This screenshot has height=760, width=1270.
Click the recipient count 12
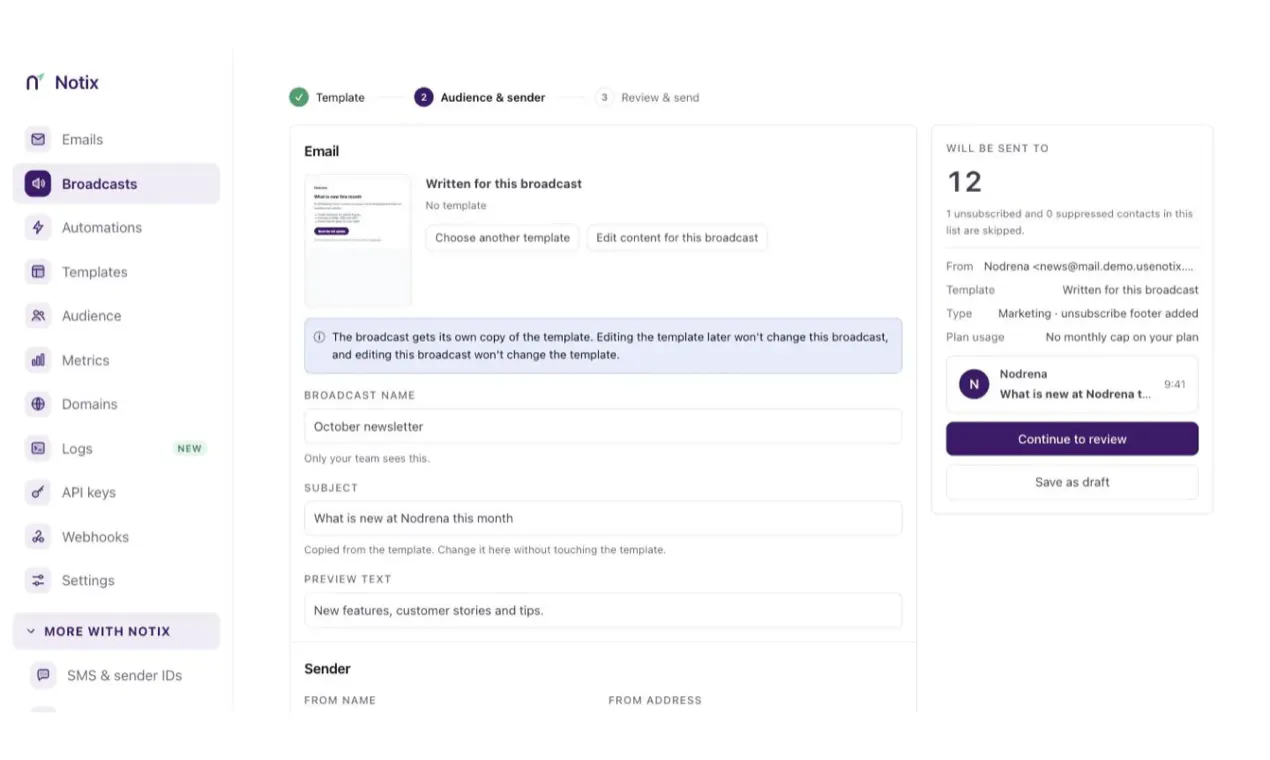tap(965, 182)
